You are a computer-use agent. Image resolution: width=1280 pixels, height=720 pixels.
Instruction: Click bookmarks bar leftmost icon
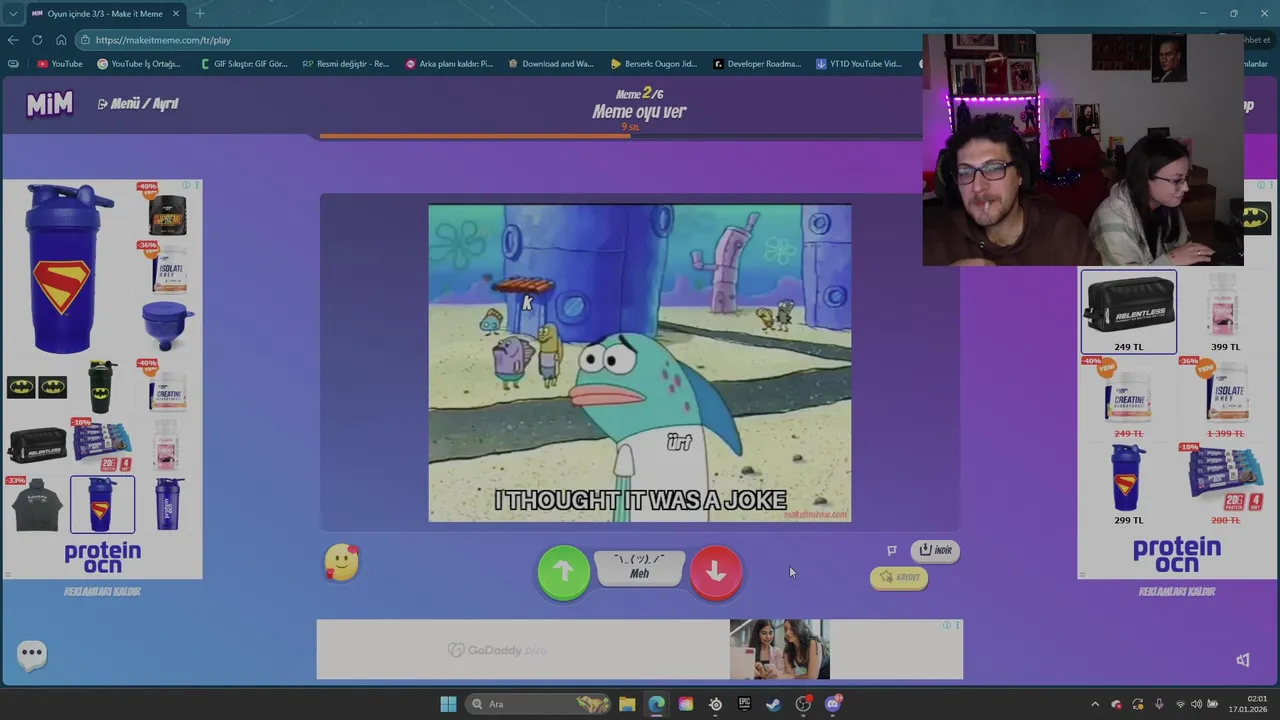pos(13,64)
